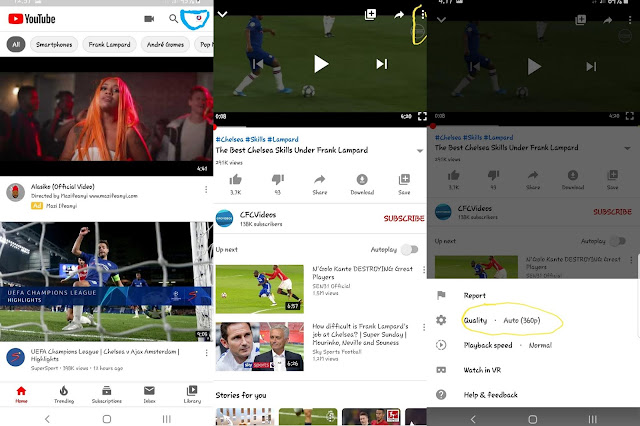Open Quality Auto (360p) menu entry
Image resolution: width=640 pixels, height=426 pixels.
(533, 320)
